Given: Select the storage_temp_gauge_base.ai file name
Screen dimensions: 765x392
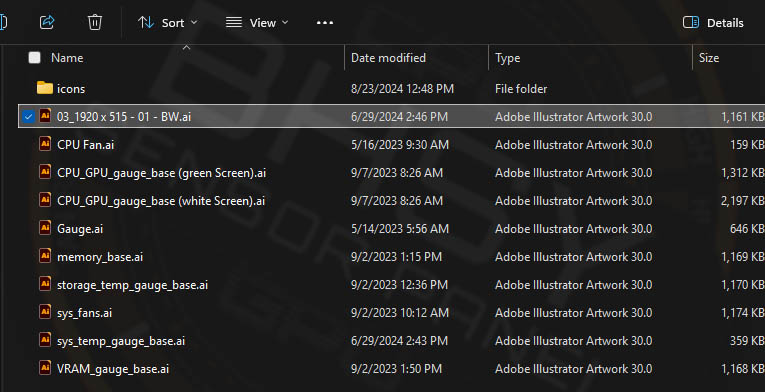Looking at the screenshot, I should tap(133, 285).
